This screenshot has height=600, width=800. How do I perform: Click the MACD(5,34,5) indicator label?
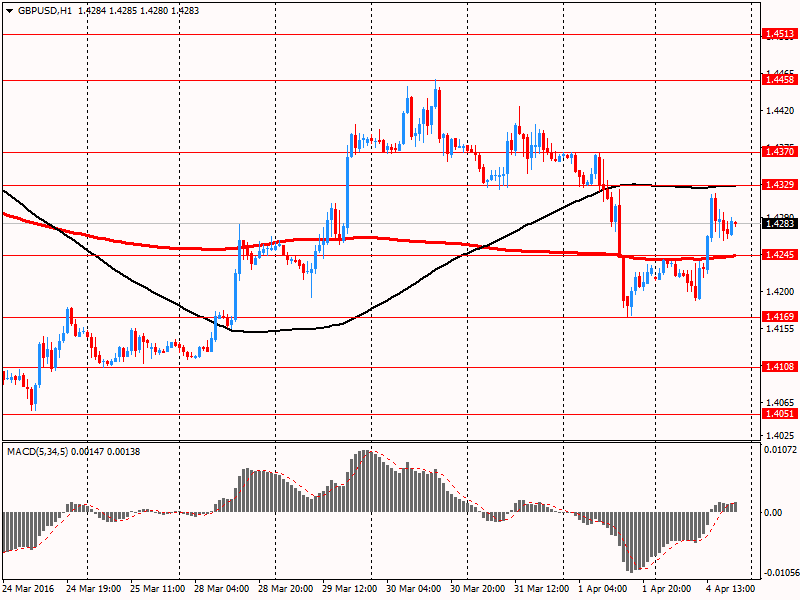click(37, 452)
